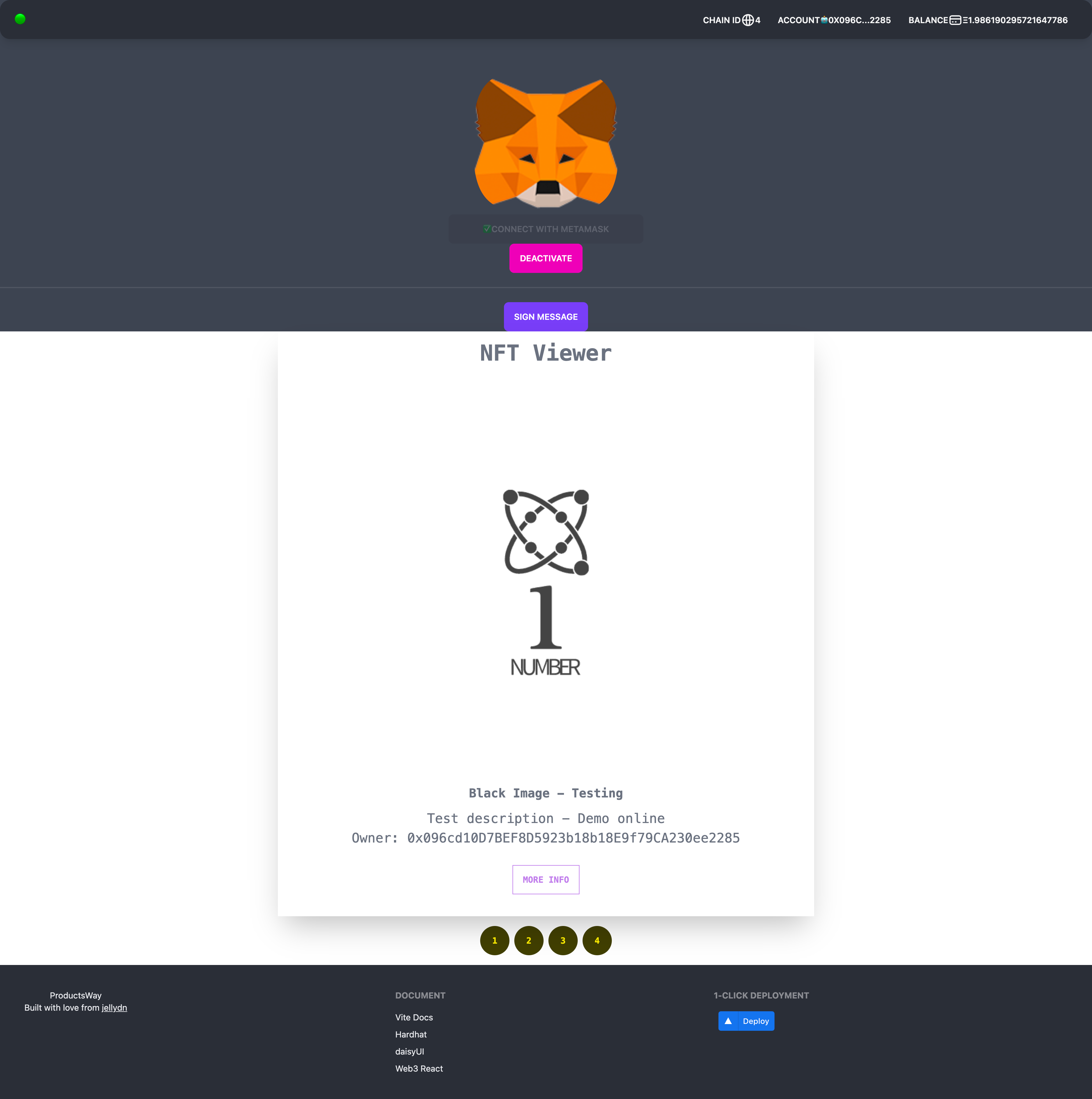Screen dimensions: 1092x1099
Task: Open the daisyUI footer link
Action: [410, 1051]
